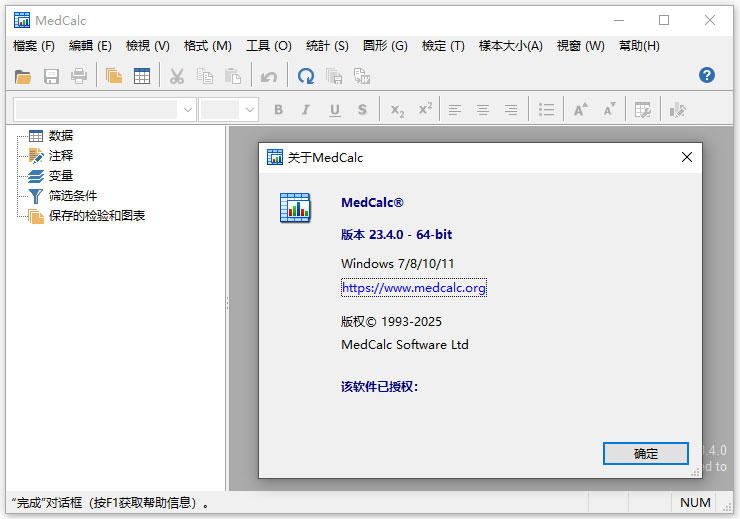Open the https://www.medcalc.org link
Screen dimensions: 740x519
tap(413, 288)
